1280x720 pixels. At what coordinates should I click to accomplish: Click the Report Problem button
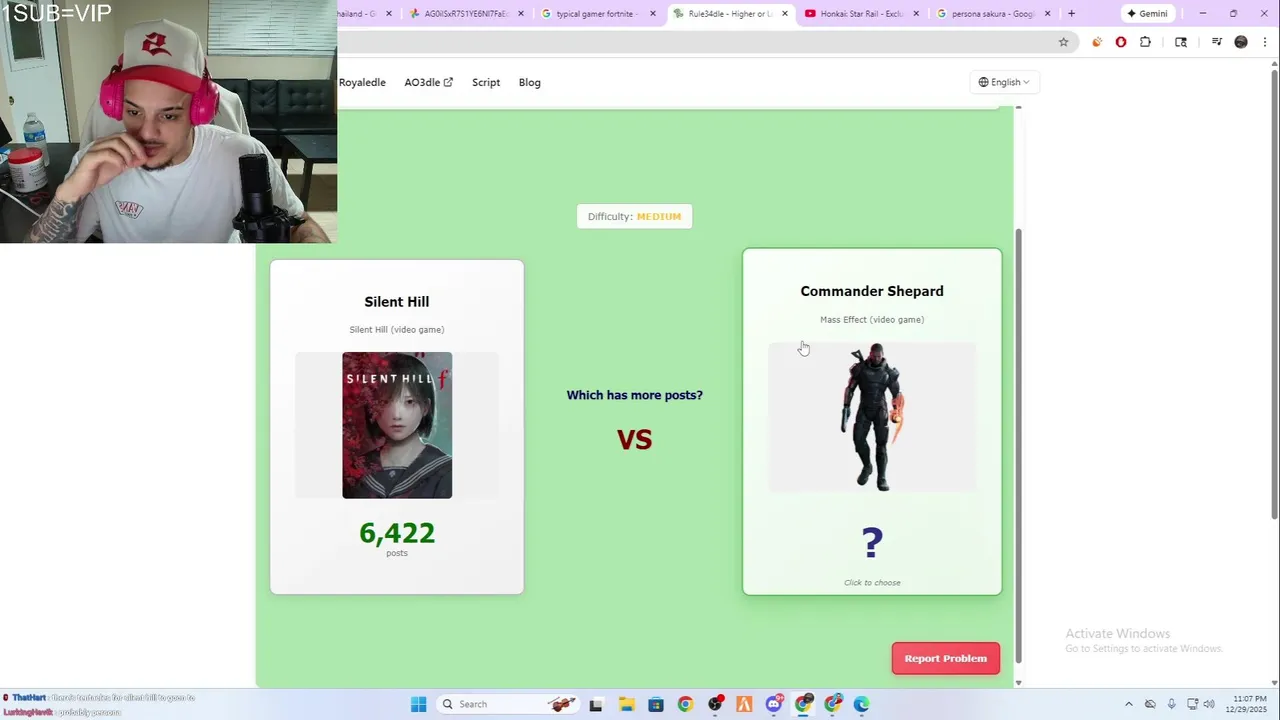coord(946,658)
